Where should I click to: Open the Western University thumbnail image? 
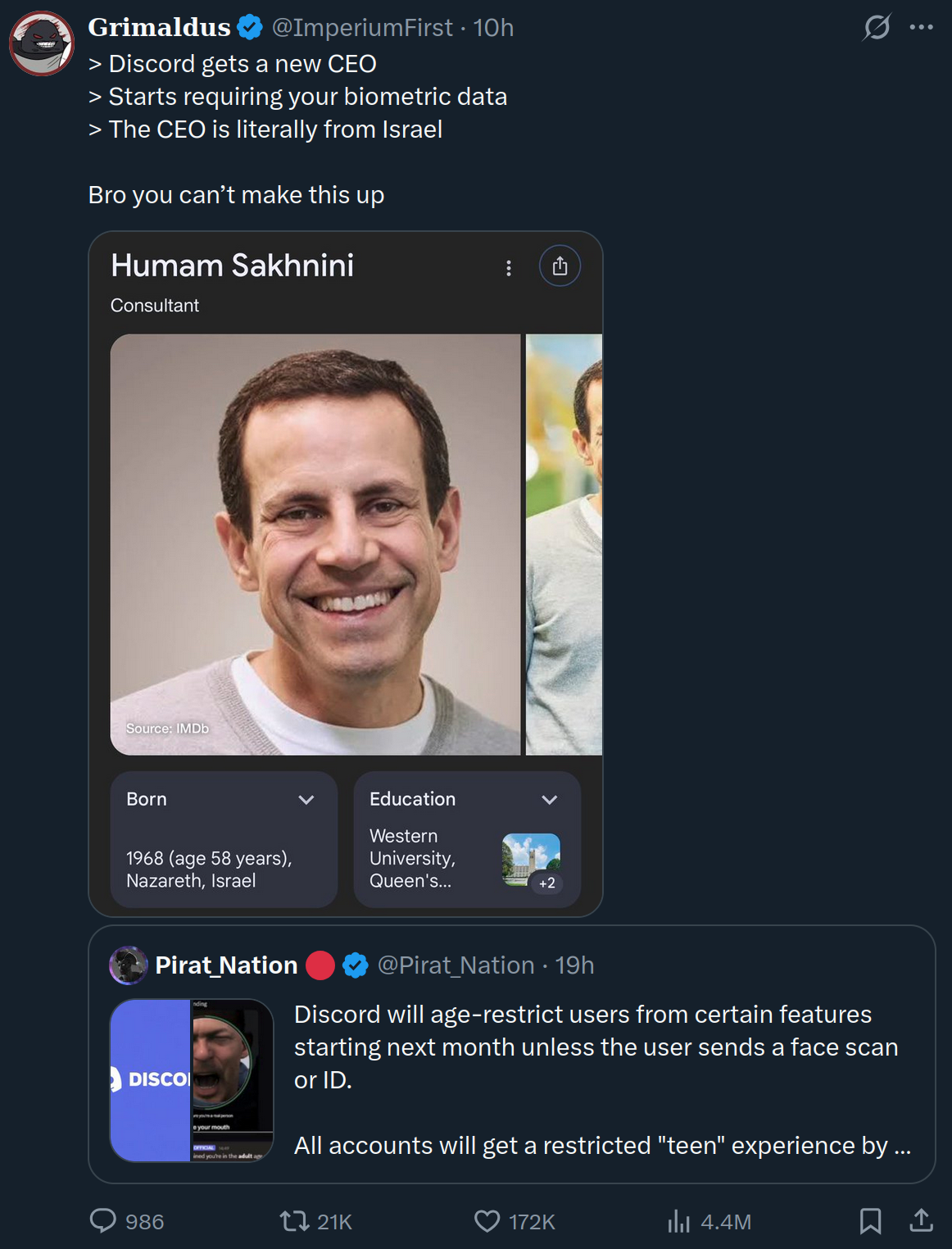pos(531,860)
